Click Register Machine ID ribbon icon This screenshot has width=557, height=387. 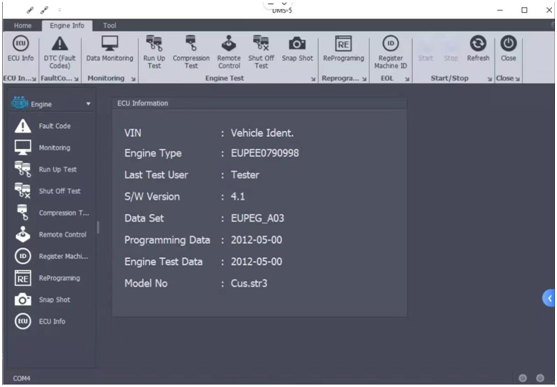[390, 52]
